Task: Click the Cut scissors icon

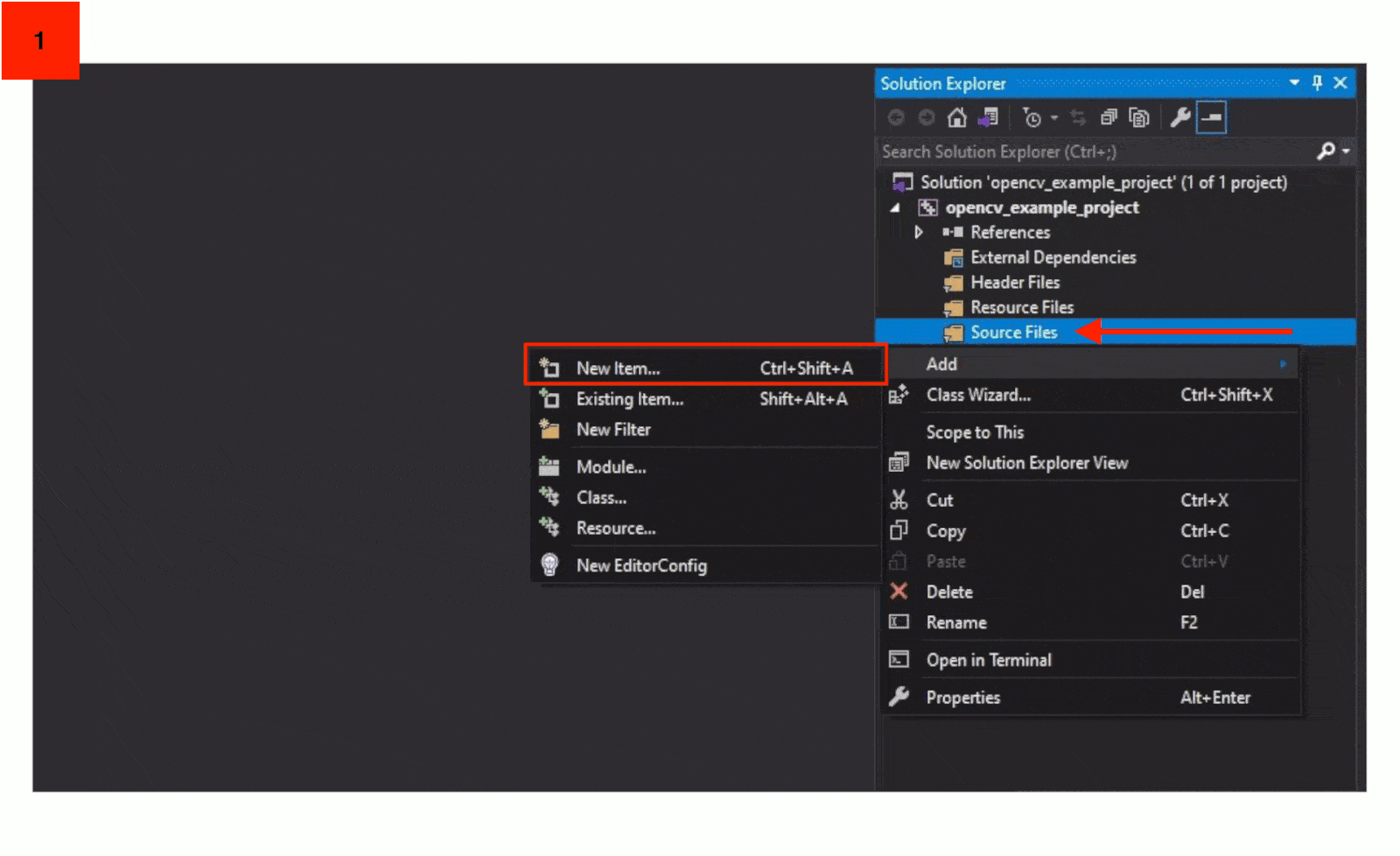Action: 899,500
